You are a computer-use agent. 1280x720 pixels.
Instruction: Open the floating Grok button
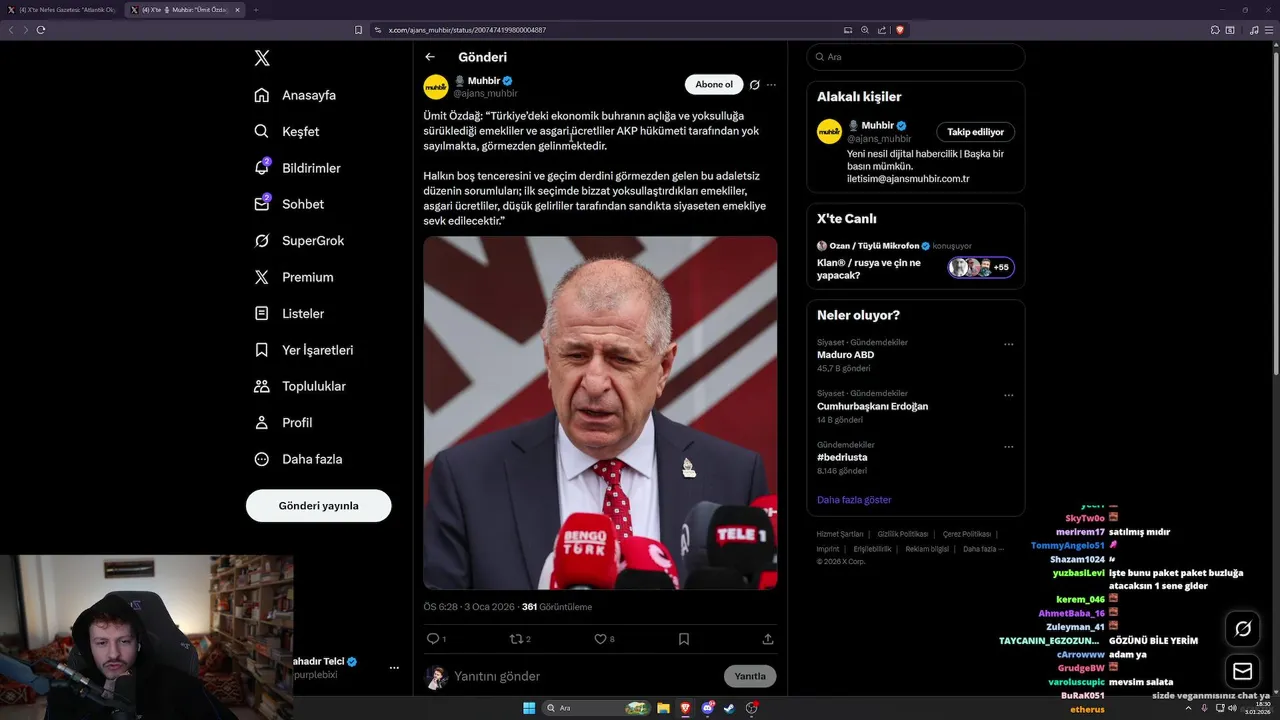1243,629
